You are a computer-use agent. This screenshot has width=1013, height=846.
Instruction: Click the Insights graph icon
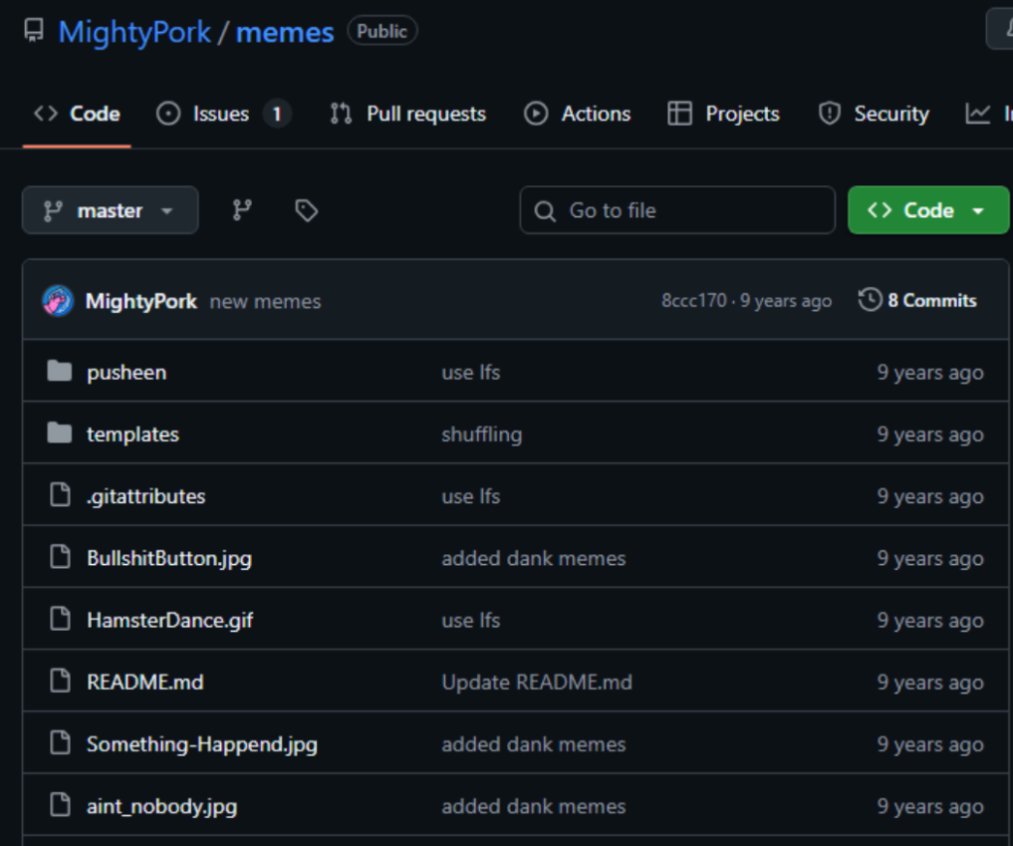[977, 114]
